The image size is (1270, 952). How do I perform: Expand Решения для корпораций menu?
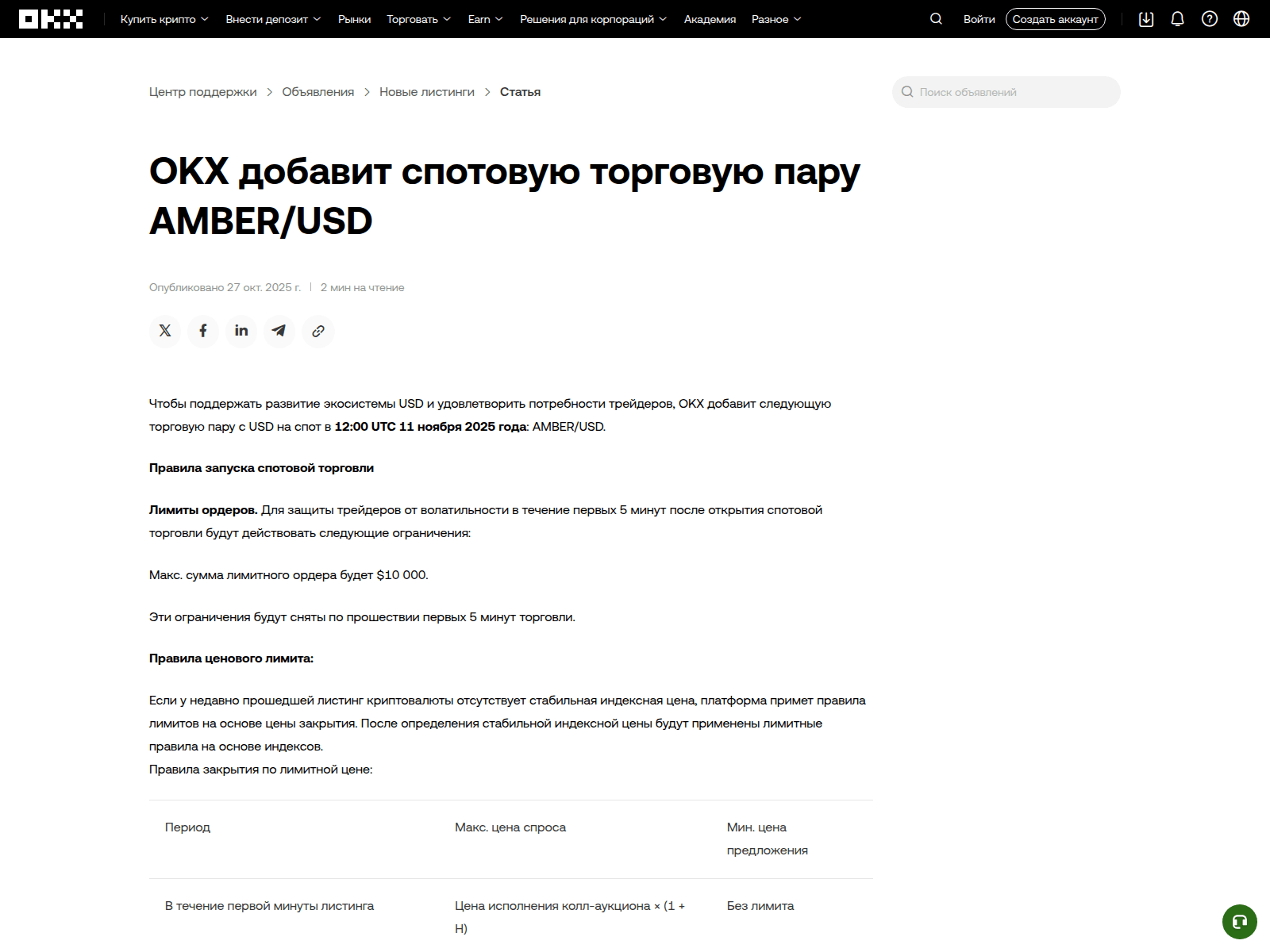[x=593, y=19]
